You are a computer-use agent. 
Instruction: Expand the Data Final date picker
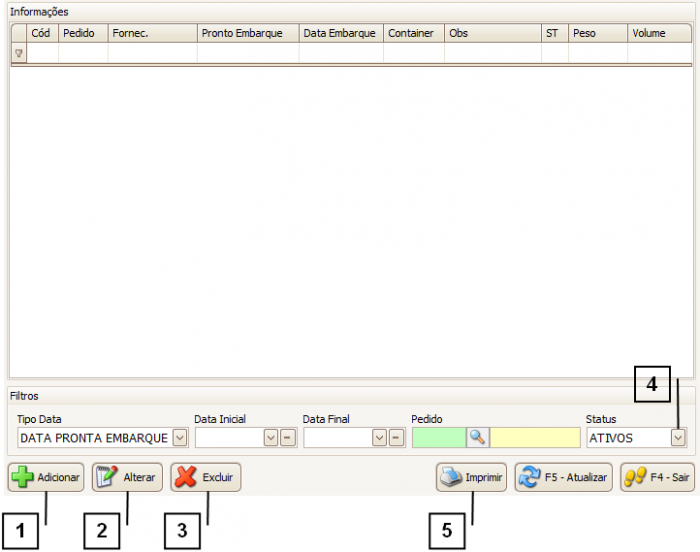379,437
